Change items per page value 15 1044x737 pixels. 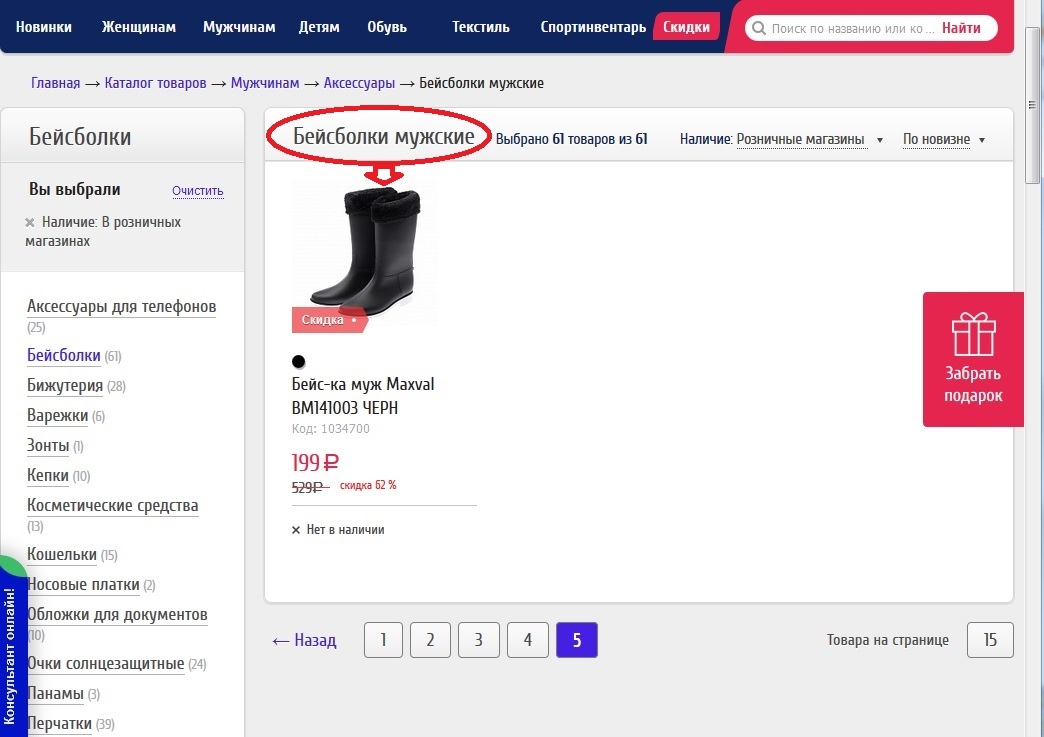pos(990,640)
